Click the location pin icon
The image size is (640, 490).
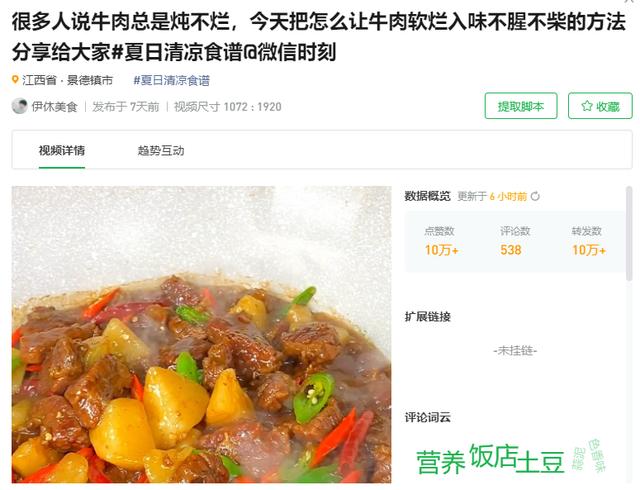coord(15,80)
